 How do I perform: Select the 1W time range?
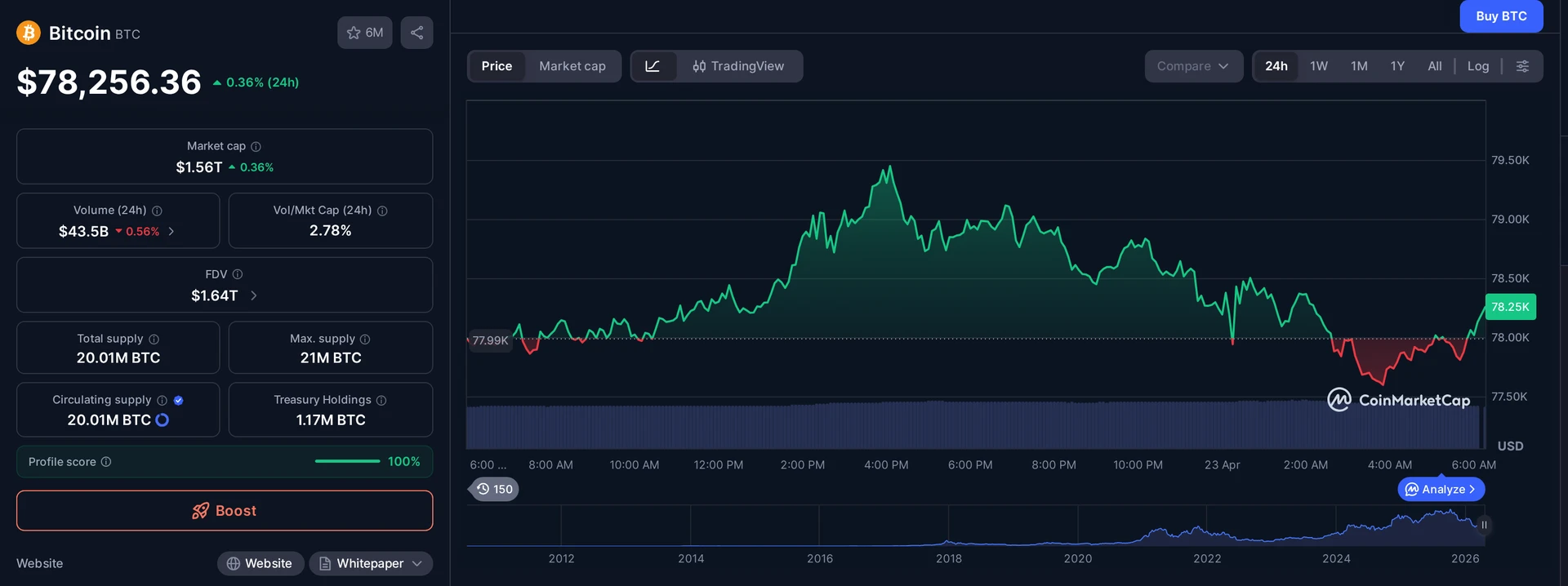tap(1319, 66)
